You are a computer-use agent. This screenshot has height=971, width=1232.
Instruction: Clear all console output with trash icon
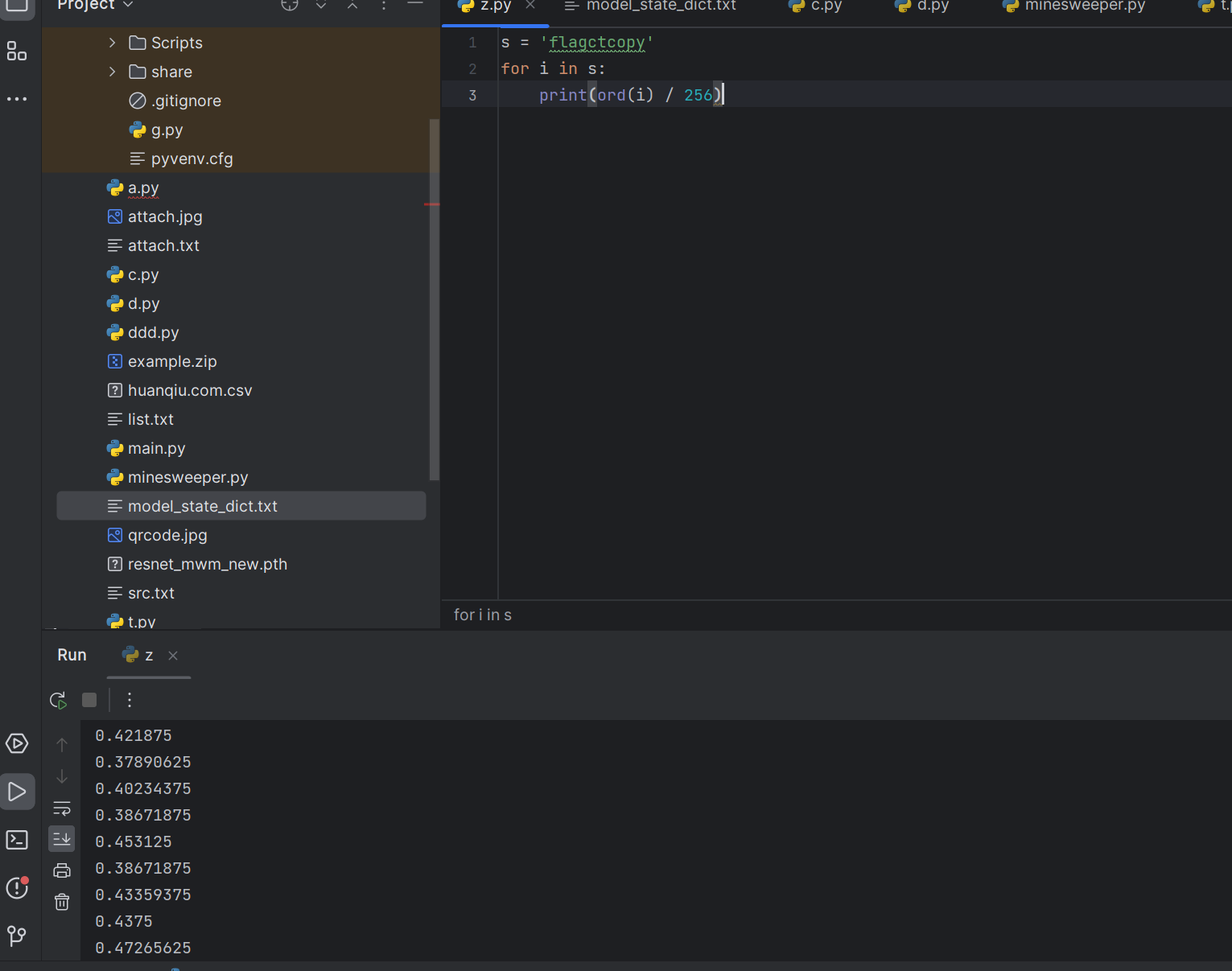[x=62, y=902]
